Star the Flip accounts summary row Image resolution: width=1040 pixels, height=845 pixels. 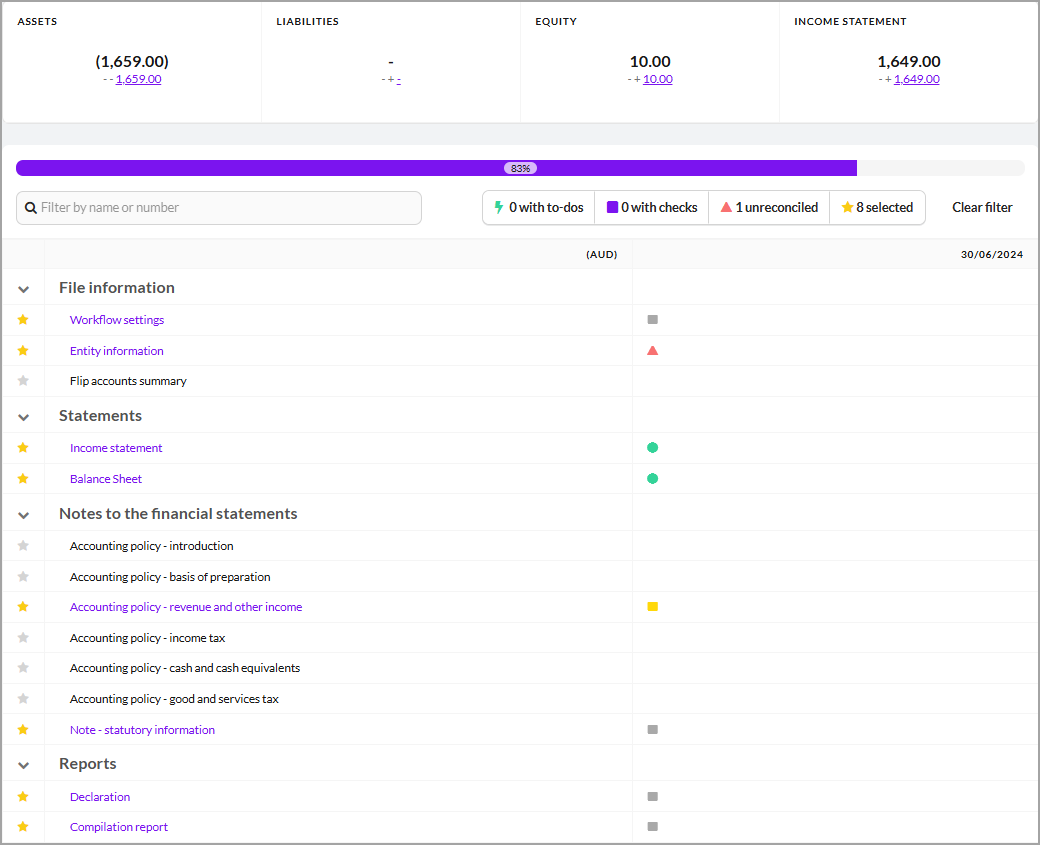23,381
